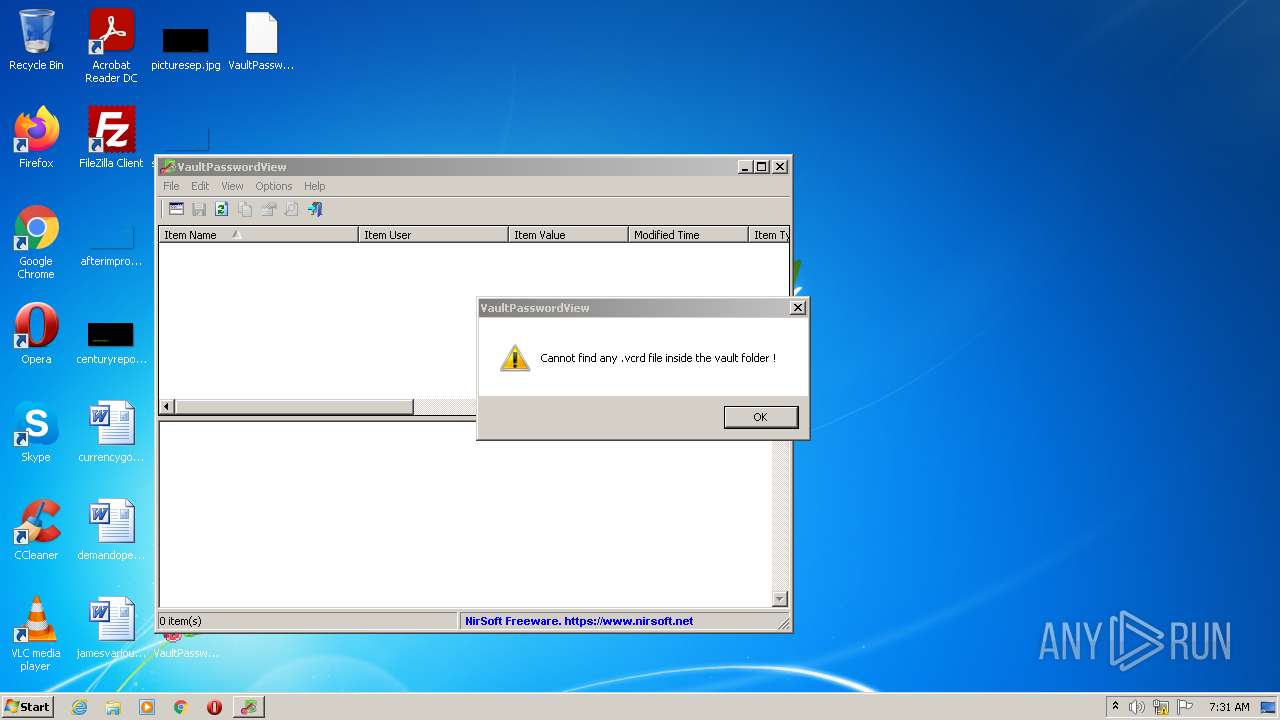Select the VLC media player shortcut

coord(36,634)
